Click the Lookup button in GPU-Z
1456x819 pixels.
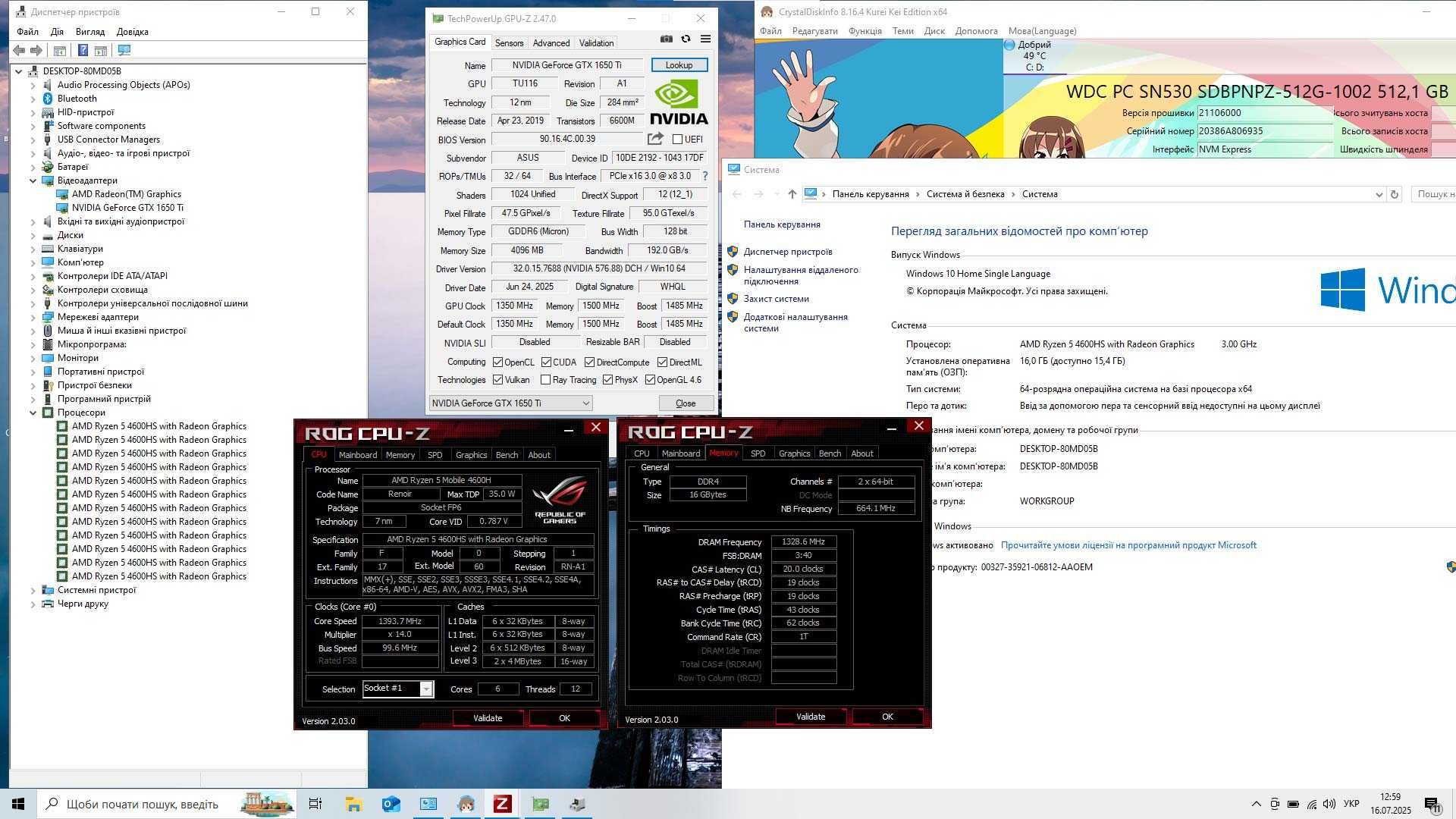coord(679,65)
